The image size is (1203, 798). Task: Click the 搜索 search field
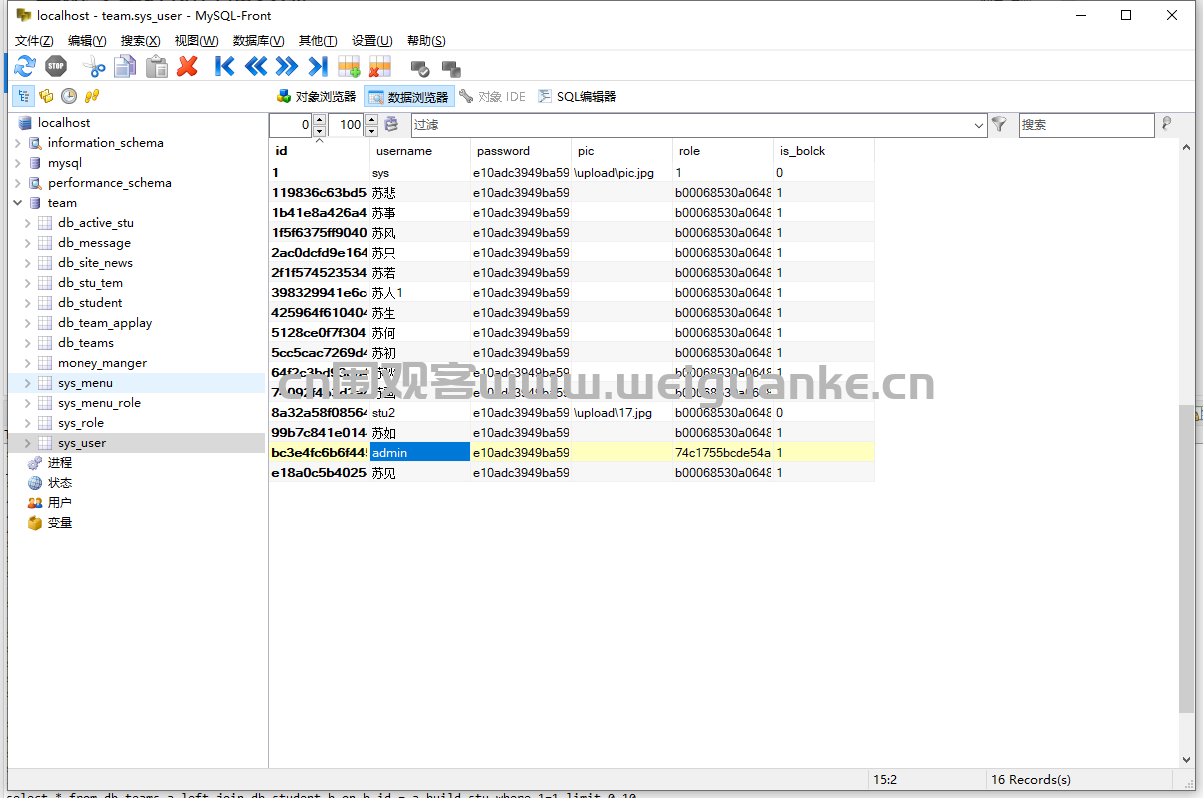[x=1086, y=125]
